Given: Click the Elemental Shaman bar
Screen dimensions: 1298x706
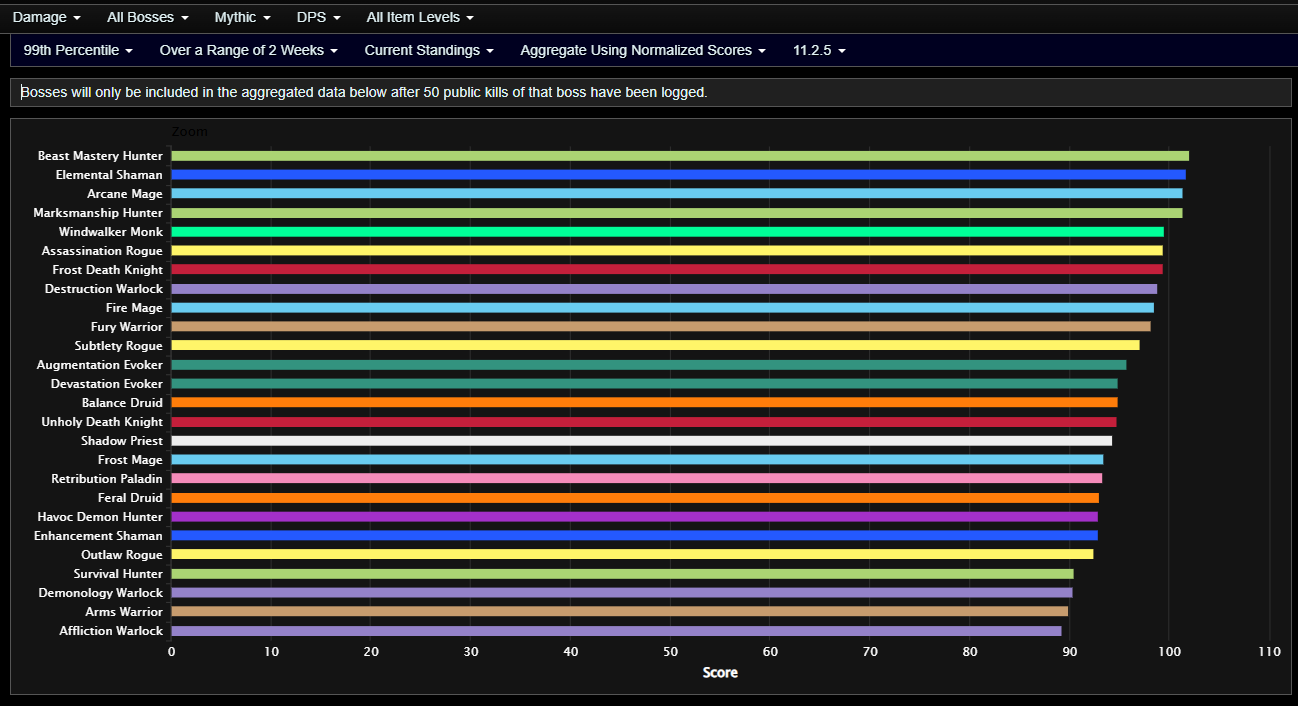Looking at the screenshot, I should click(x=679, y=175).
